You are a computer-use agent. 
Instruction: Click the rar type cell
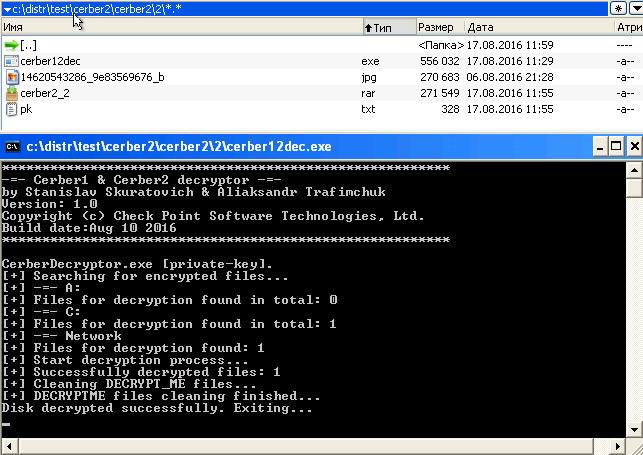368,93
